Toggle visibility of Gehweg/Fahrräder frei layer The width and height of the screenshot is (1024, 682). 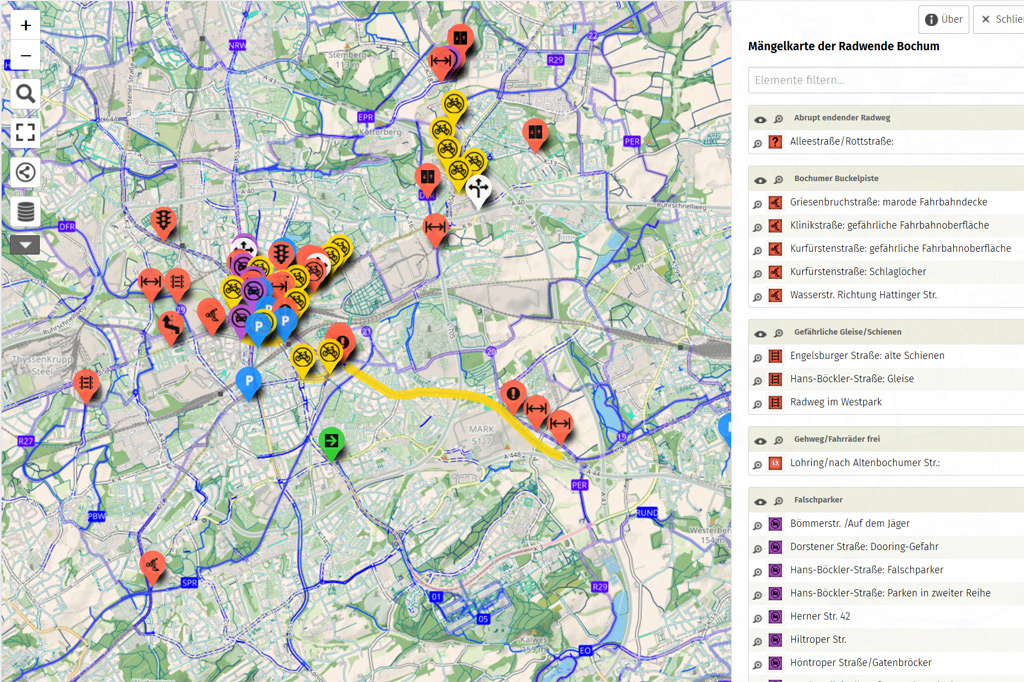point(760,441)
